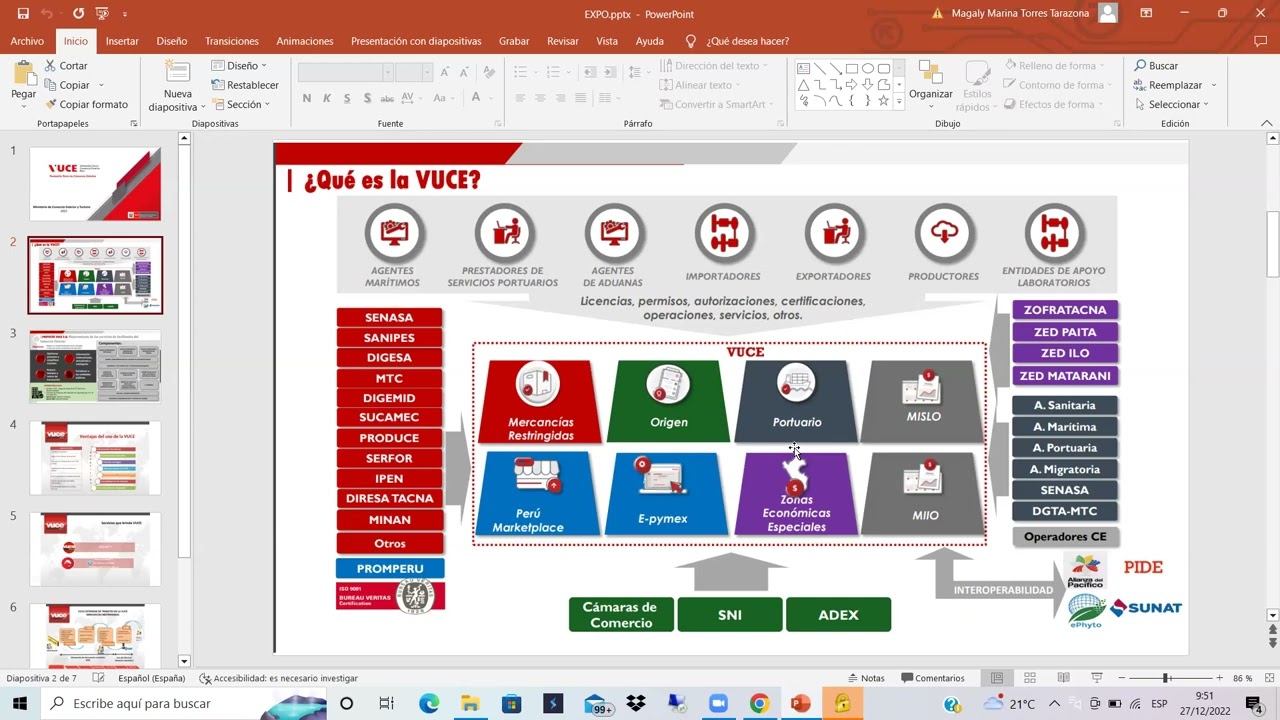This screenshot has width=1280, height=720.
Task: Select the triangle shape in the shapes gallery
Action: (803, 85)
